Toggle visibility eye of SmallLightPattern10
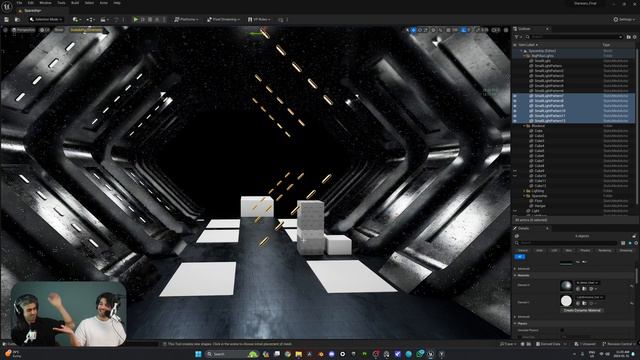The height and width of the screenshot is (360, 640). (515, 111)
